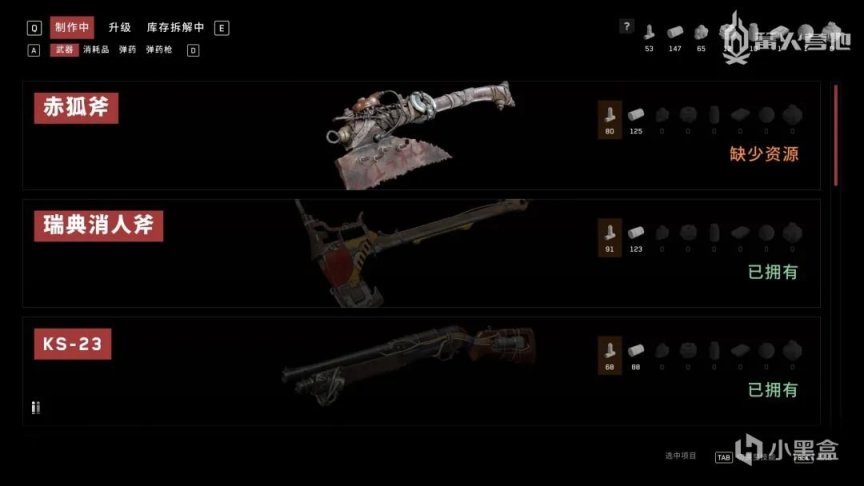Click the KS-23 shotgun image

pos(409,364)
